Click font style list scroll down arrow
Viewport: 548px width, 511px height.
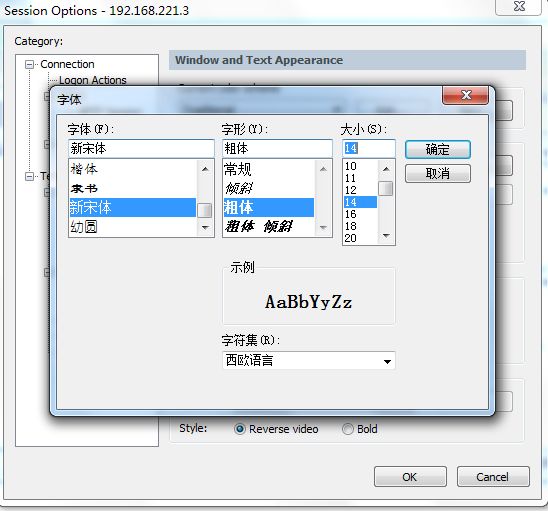[323, 228]
